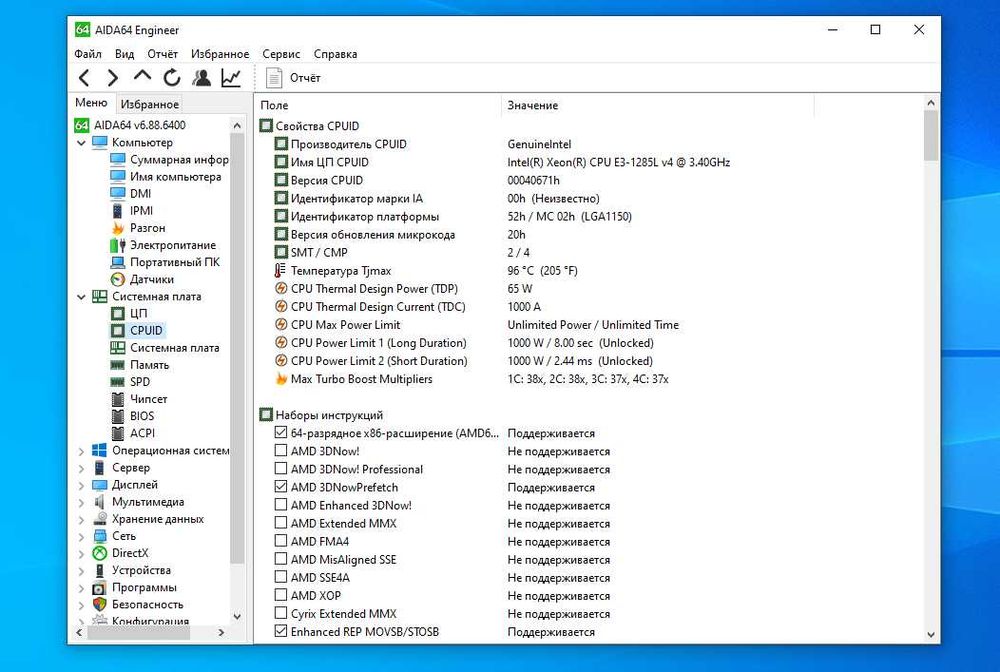1000x672 pixels.
Task: Expand the Сеть tree node
Action: point(81,536)
